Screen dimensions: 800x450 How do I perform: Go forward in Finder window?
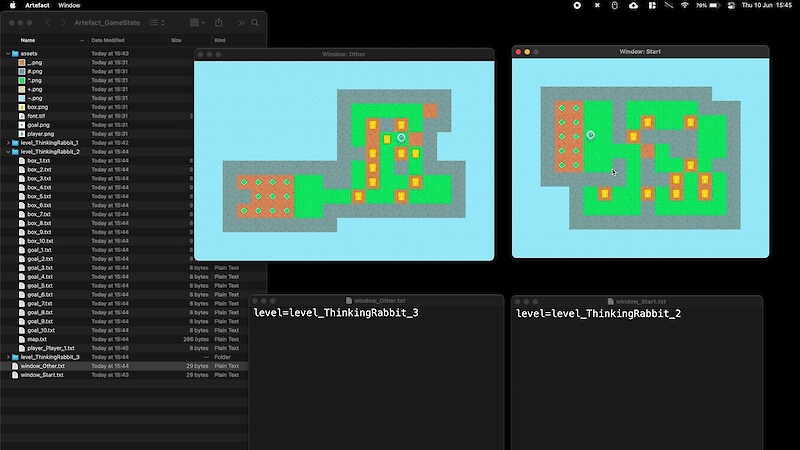pyautogui.click(x=63, y=22)
